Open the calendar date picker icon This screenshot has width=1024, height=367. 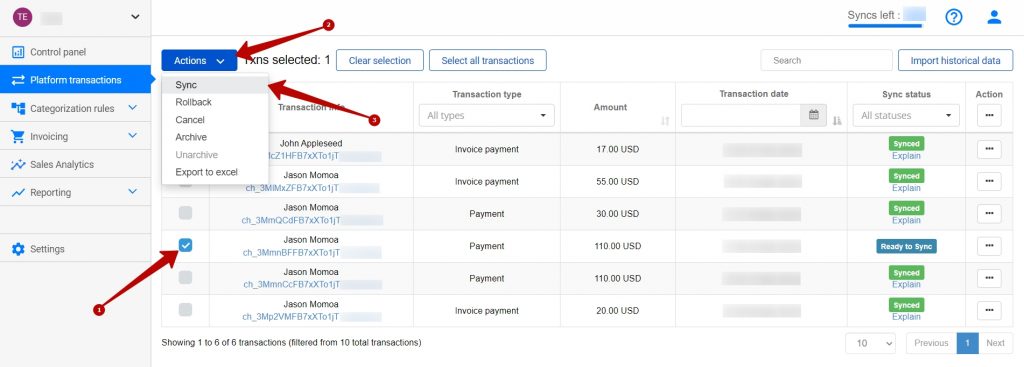(x=814, y=115)
